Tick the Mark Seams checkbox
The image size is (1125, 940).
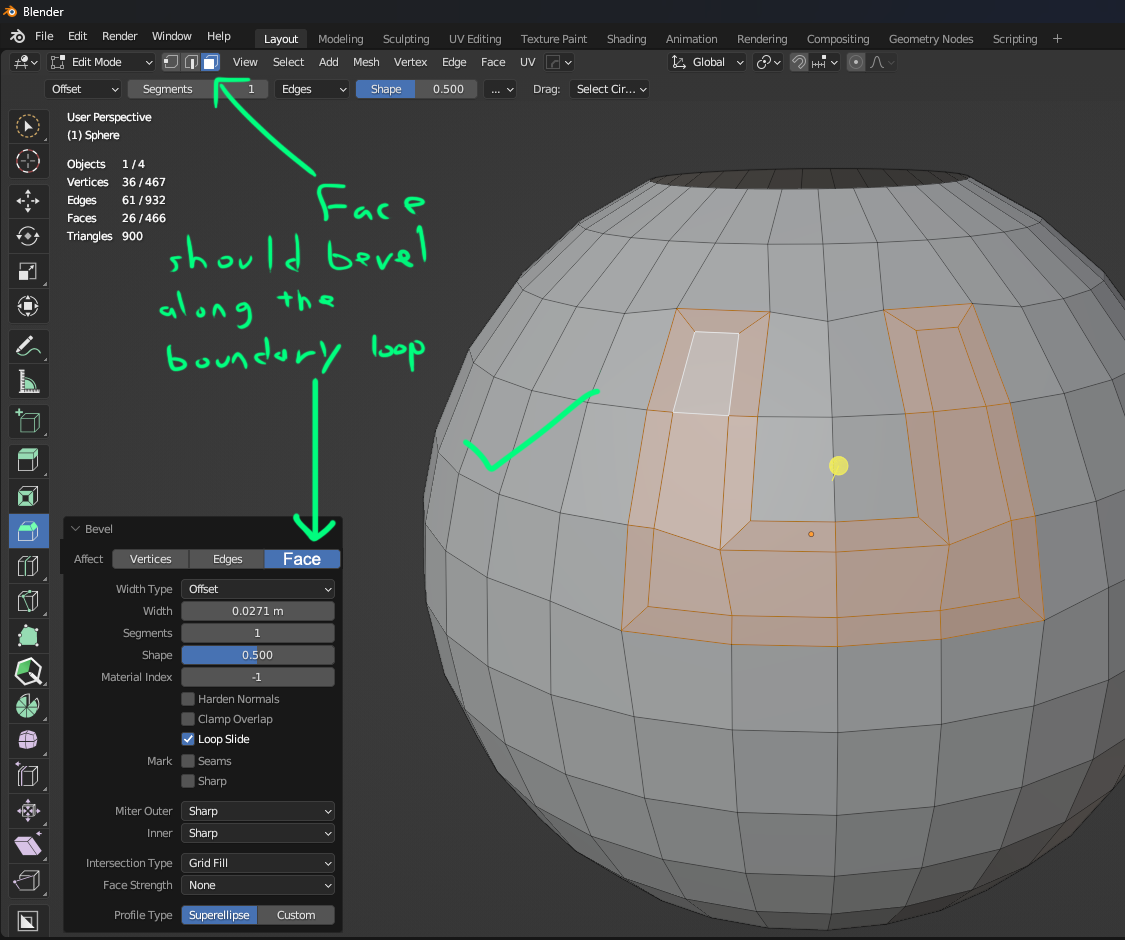click(x=188, y=761)
